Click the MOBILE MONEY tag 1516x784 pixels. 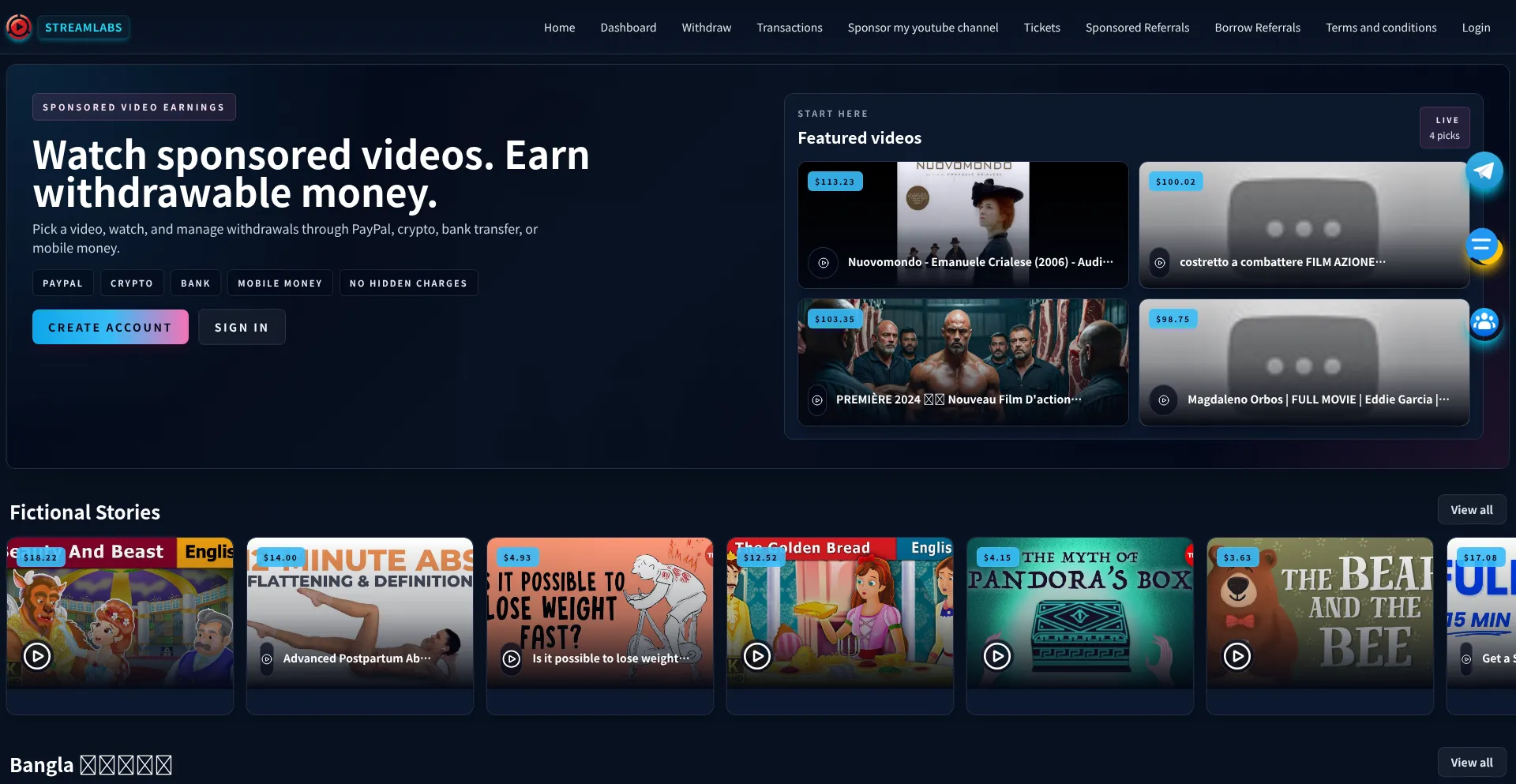click(280, 283)
